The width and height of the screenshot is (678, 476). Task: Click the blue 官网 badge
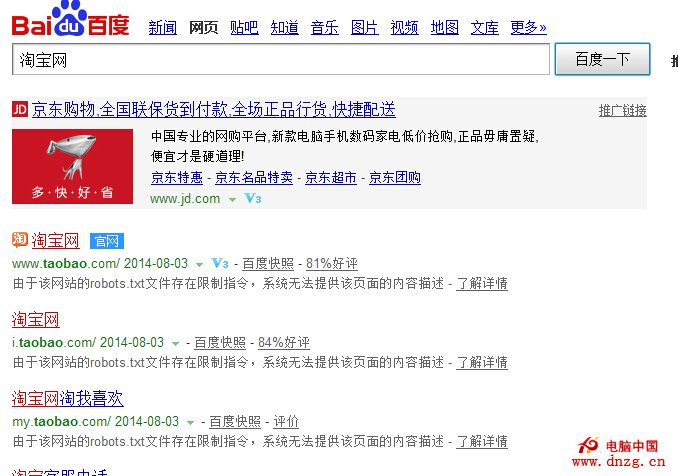coord(107,241)
